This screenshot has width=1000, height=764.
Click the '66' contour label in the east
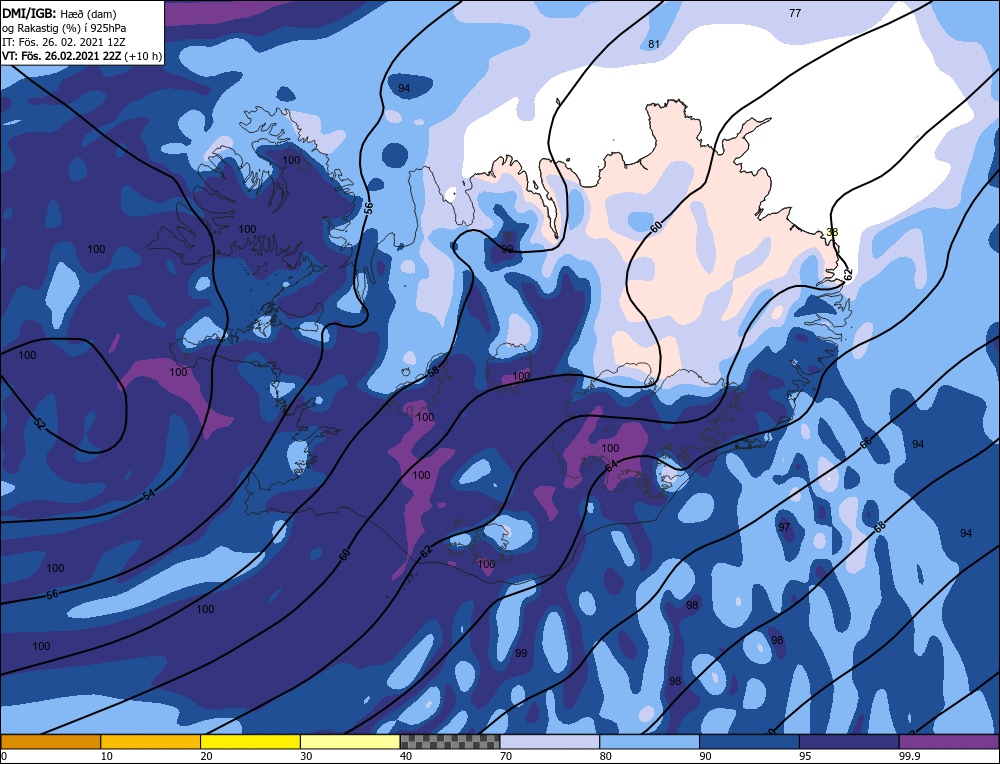(x=865, y=443)
